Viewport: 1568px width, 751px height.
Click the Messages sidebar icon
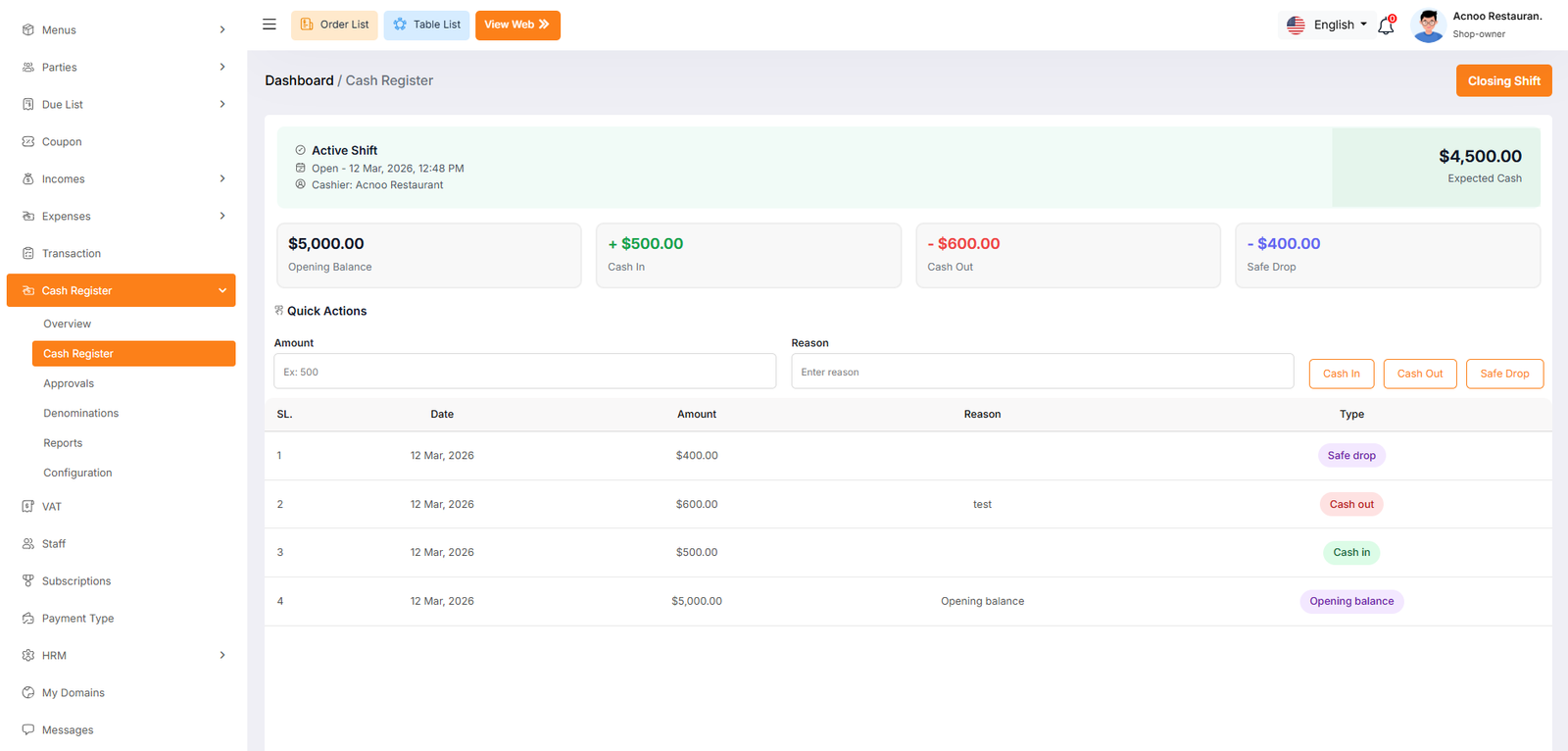[x=28, y=730]
